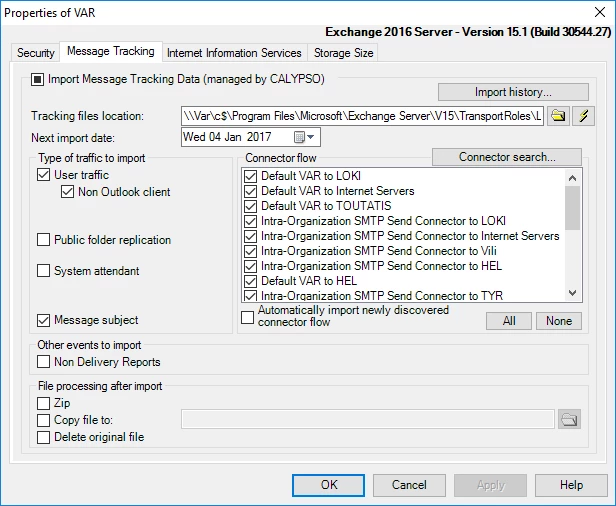
Task: Click the connector list scroll down arrow
Action: 572,293
